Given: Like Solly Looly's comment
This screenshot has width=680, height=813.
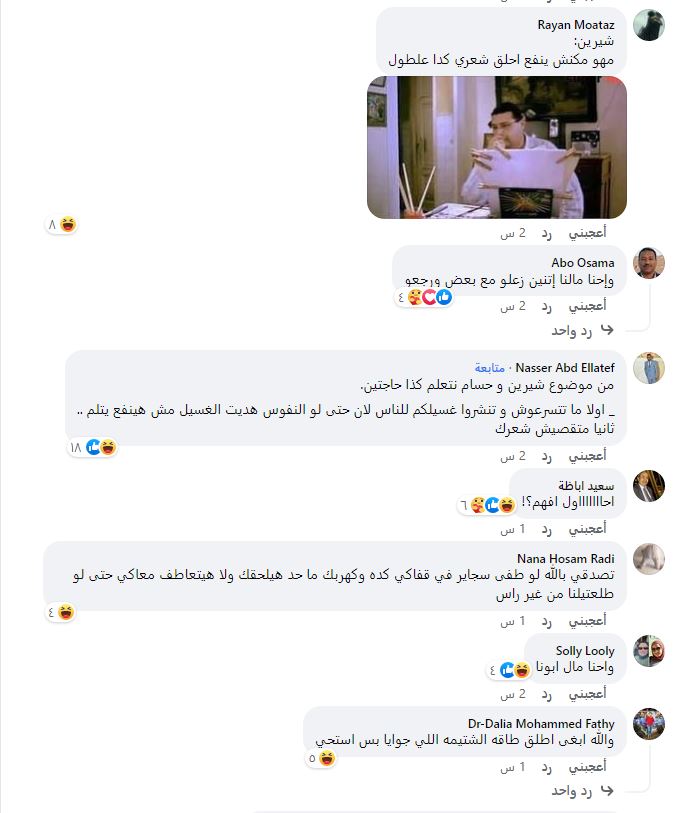Looking at the screenshot, I should 587,694.
